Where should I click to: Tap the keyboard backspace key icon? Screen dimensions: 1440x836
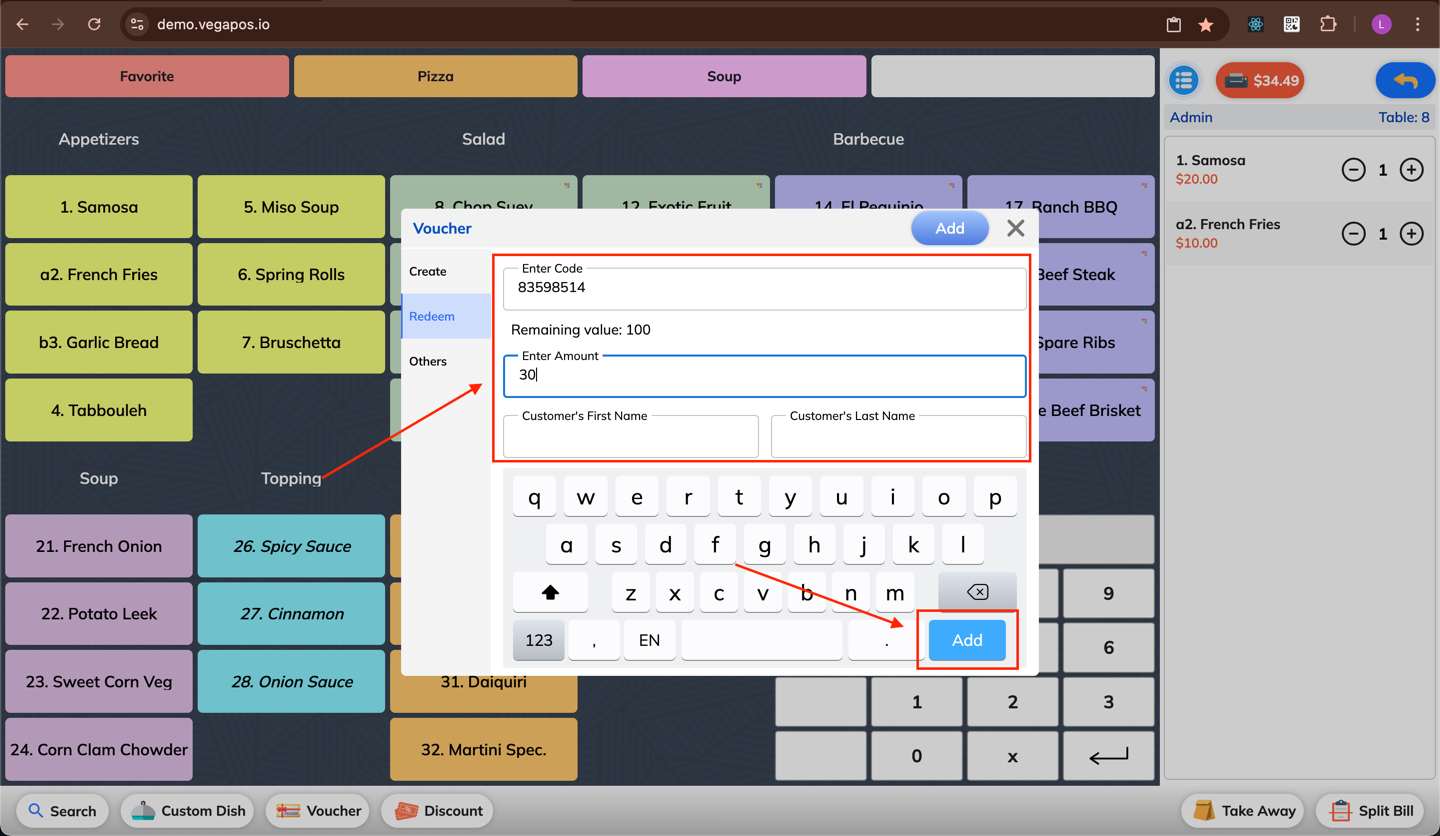[977, 592]
